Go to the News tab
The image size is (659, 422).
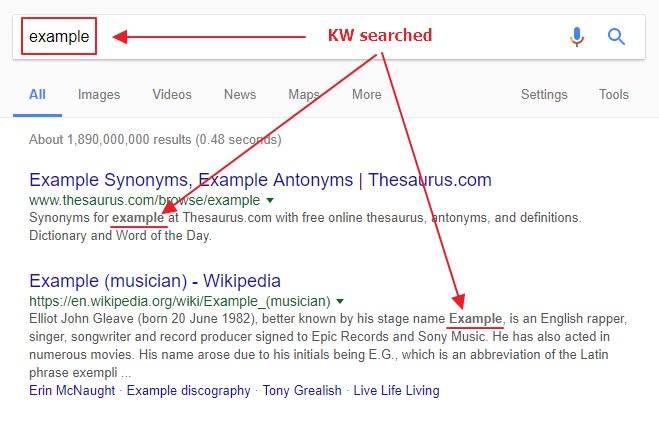pos(240,95)
